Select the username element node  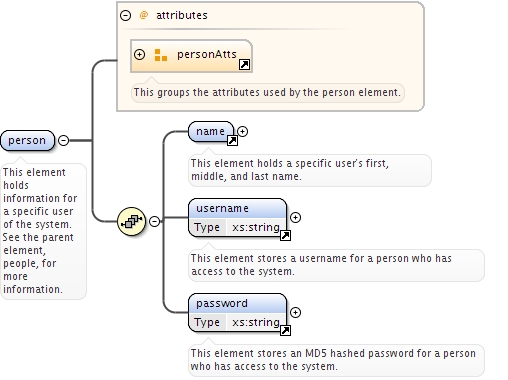coord(237,218)
